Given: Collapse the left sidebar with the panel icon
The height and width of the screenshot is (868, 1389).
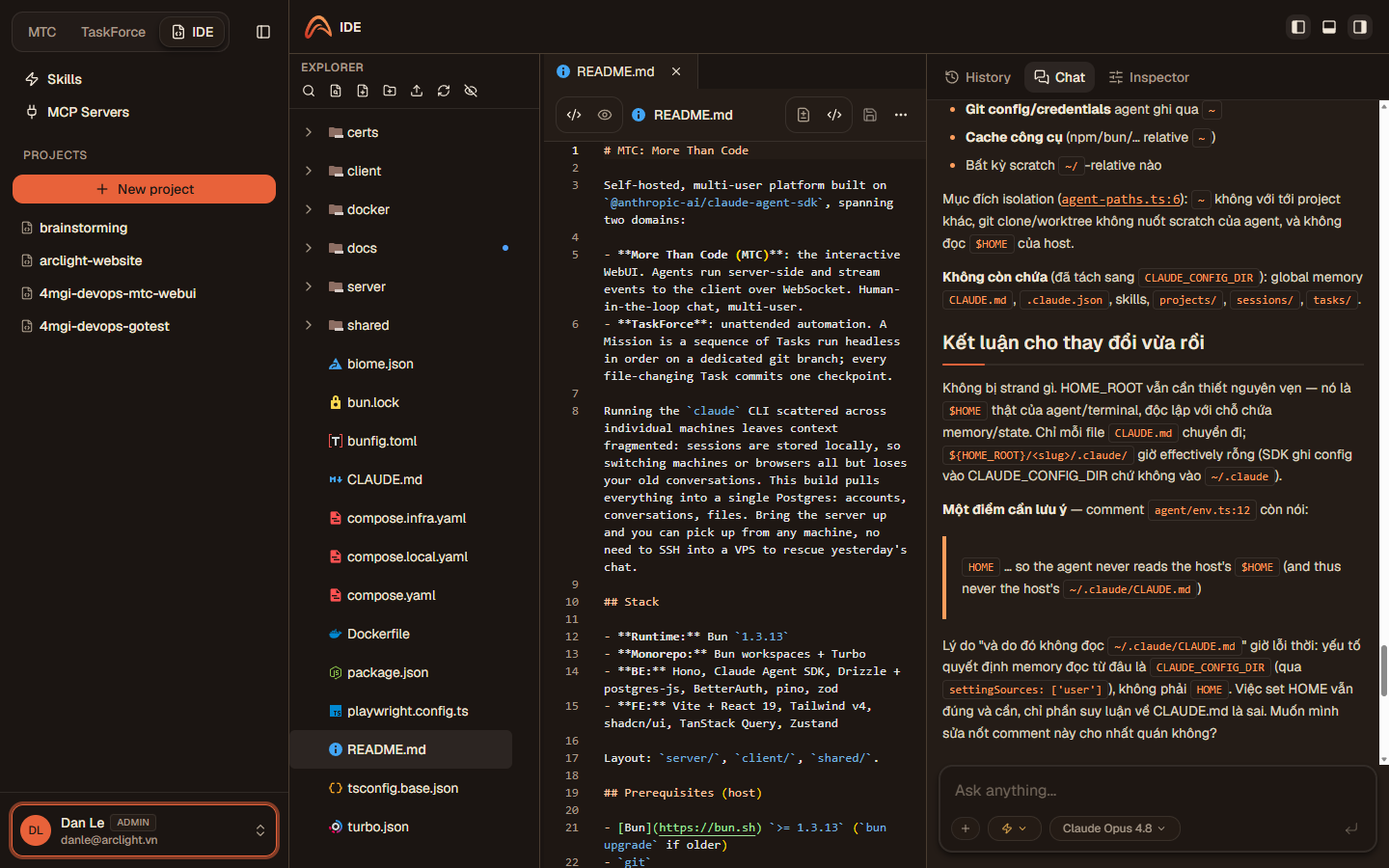Looking at the screenshot, I should tap(263, 32).
